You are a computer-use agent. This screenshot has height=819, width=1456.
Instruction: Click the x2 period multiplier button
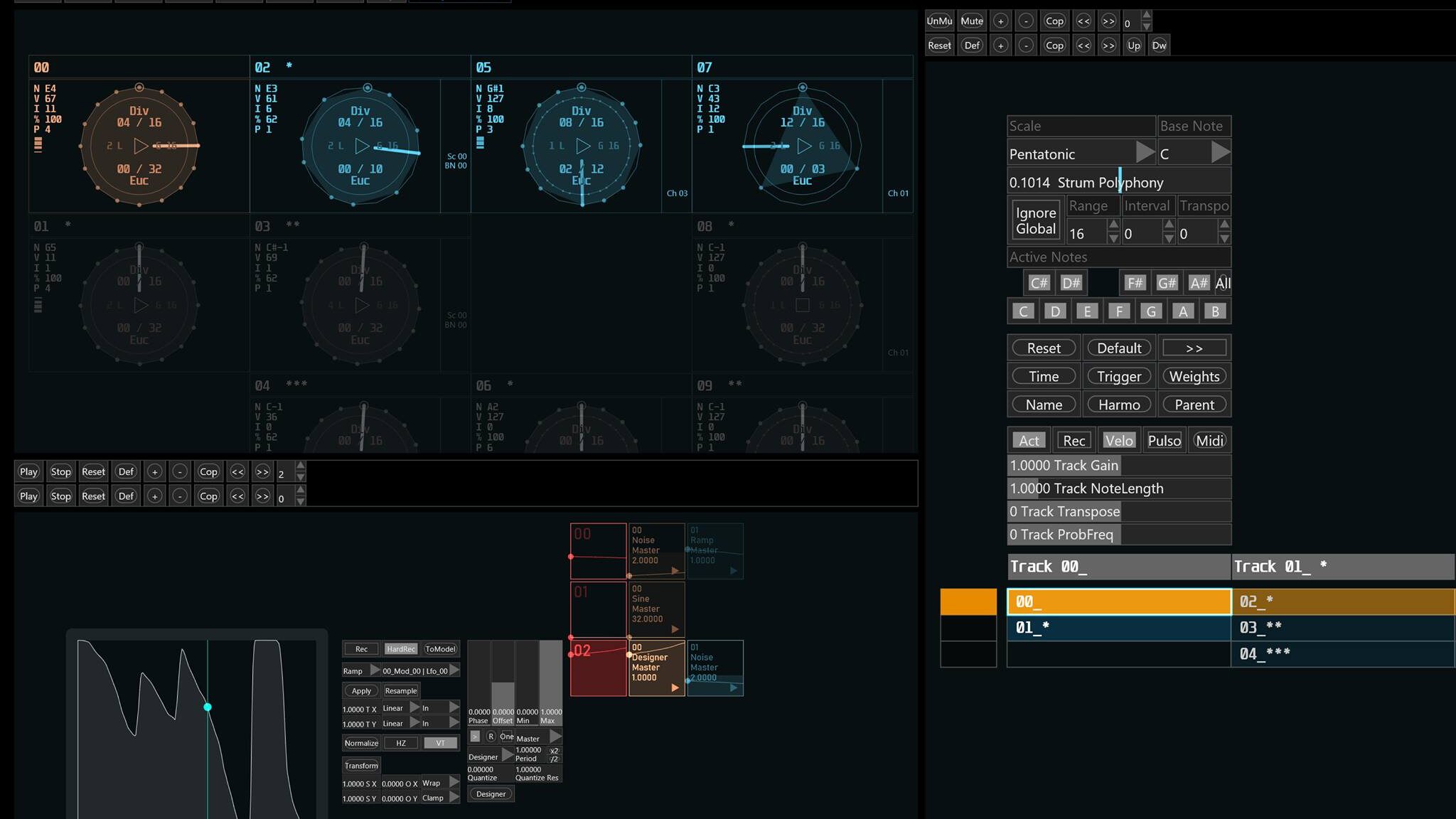(555, 751)
